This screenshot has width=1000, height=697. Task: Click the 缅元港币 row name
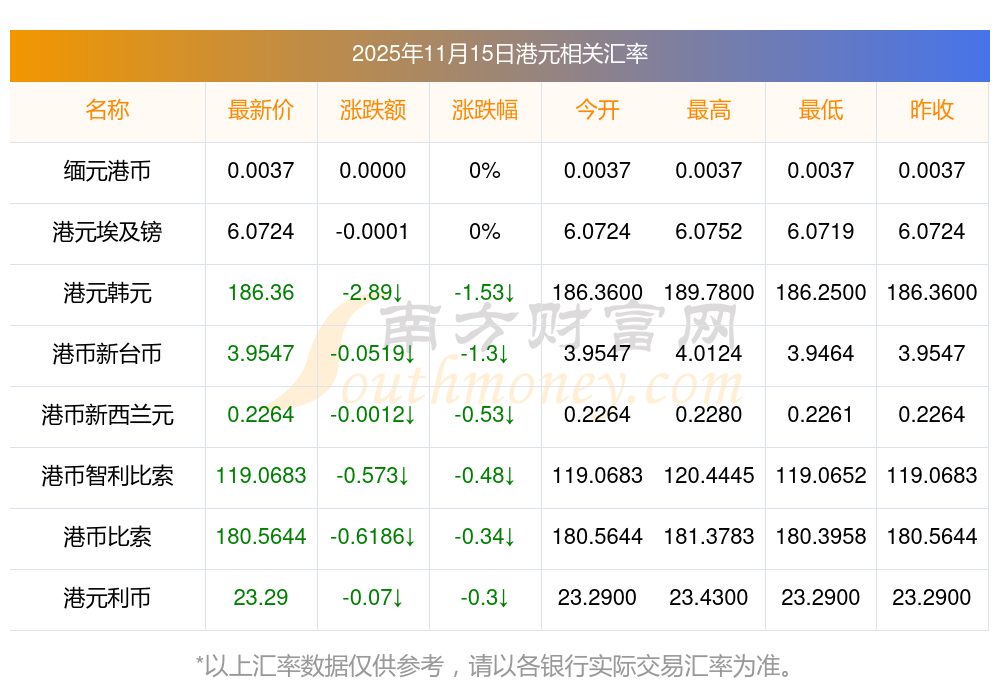pos(107,171)
